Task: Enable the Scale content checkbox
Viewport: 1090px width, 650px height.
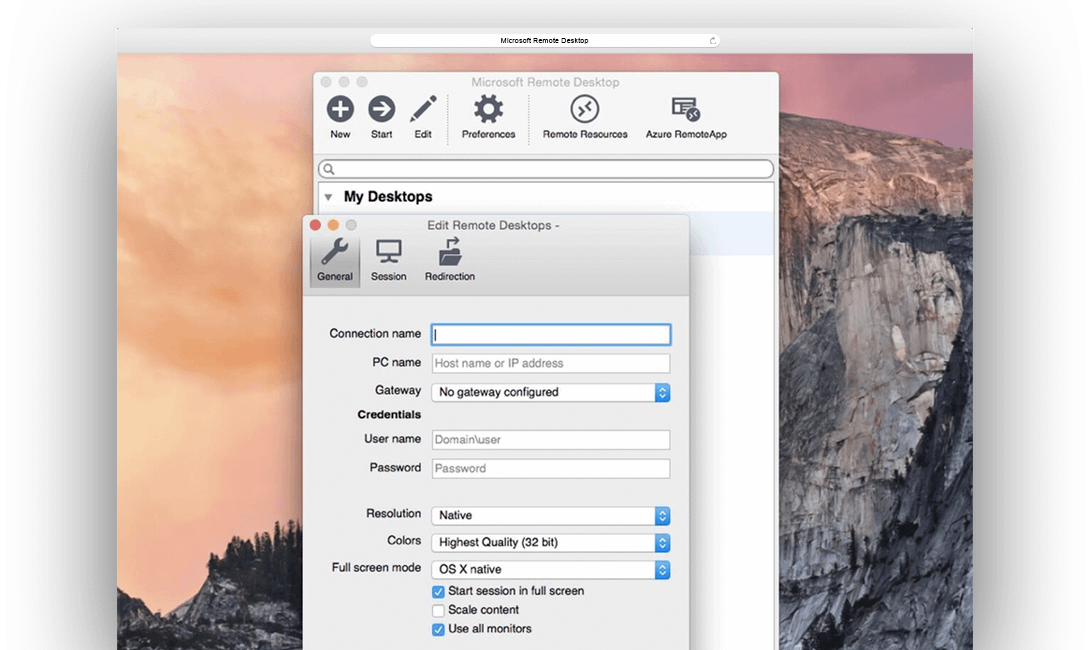Action: [x=438, y=610]
